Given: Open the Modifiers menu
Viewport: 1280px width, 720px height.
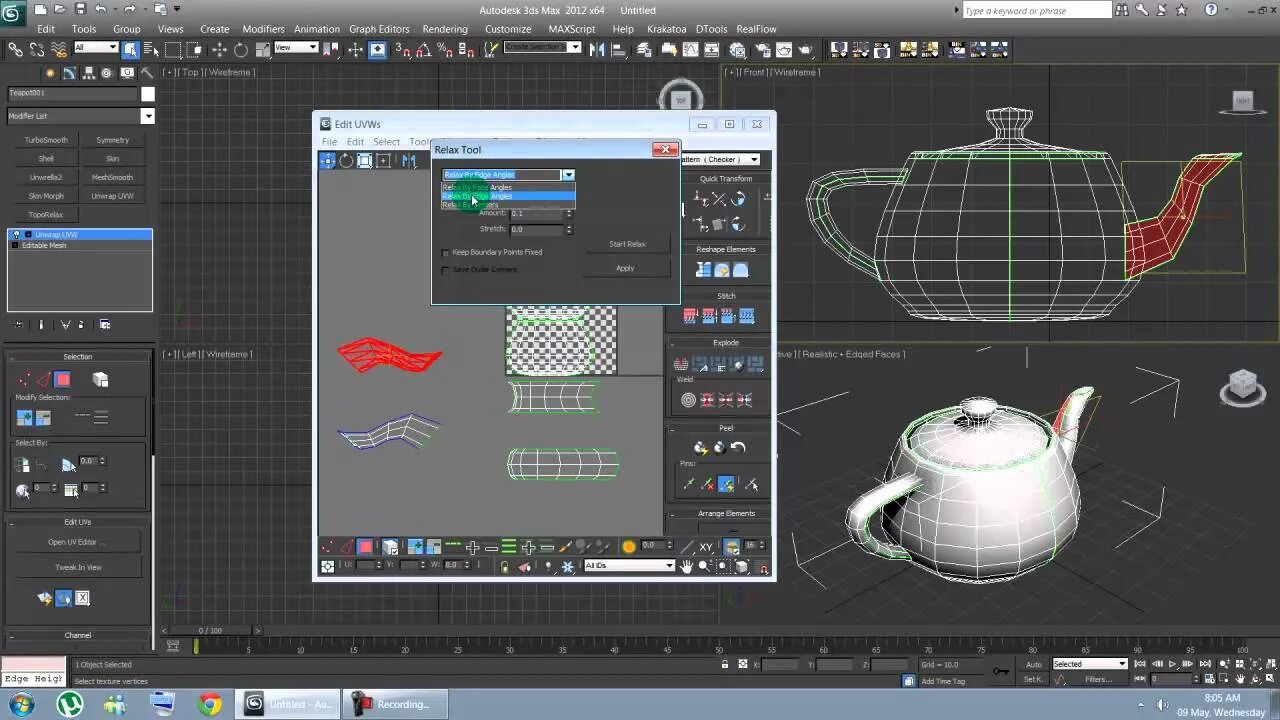Looking at the screenshot, I should 264,29.
